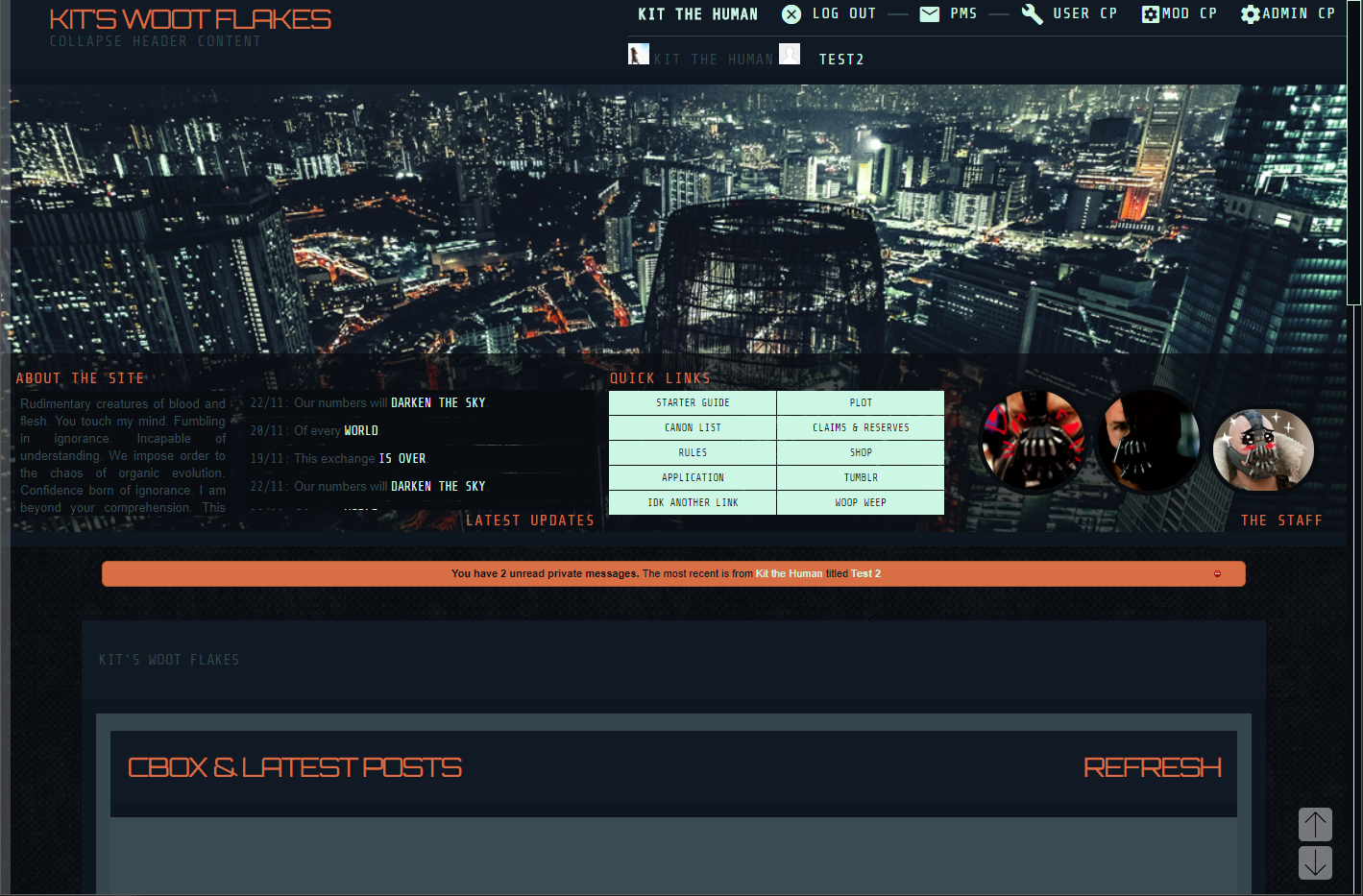Dismiss the unread messages notice icon
1363x896 pixels.
point(1217,574)
